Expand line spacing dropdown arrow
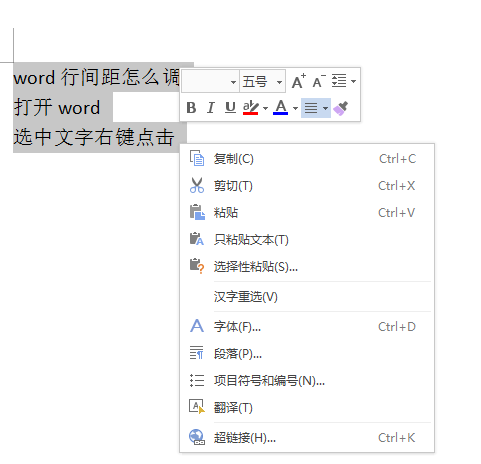 [x=353, y=81]
